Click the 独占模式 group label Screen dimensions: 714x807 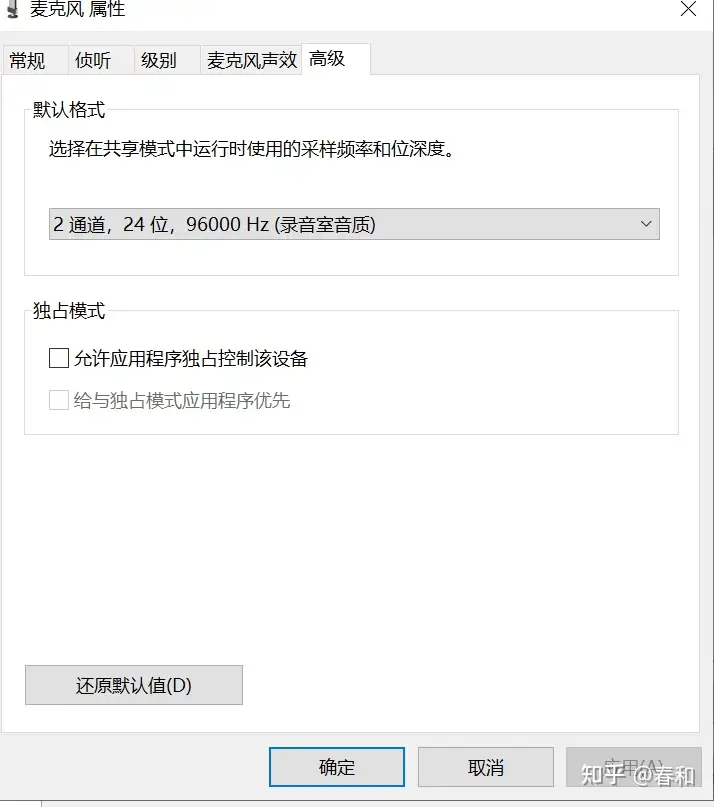pos(69,311)
